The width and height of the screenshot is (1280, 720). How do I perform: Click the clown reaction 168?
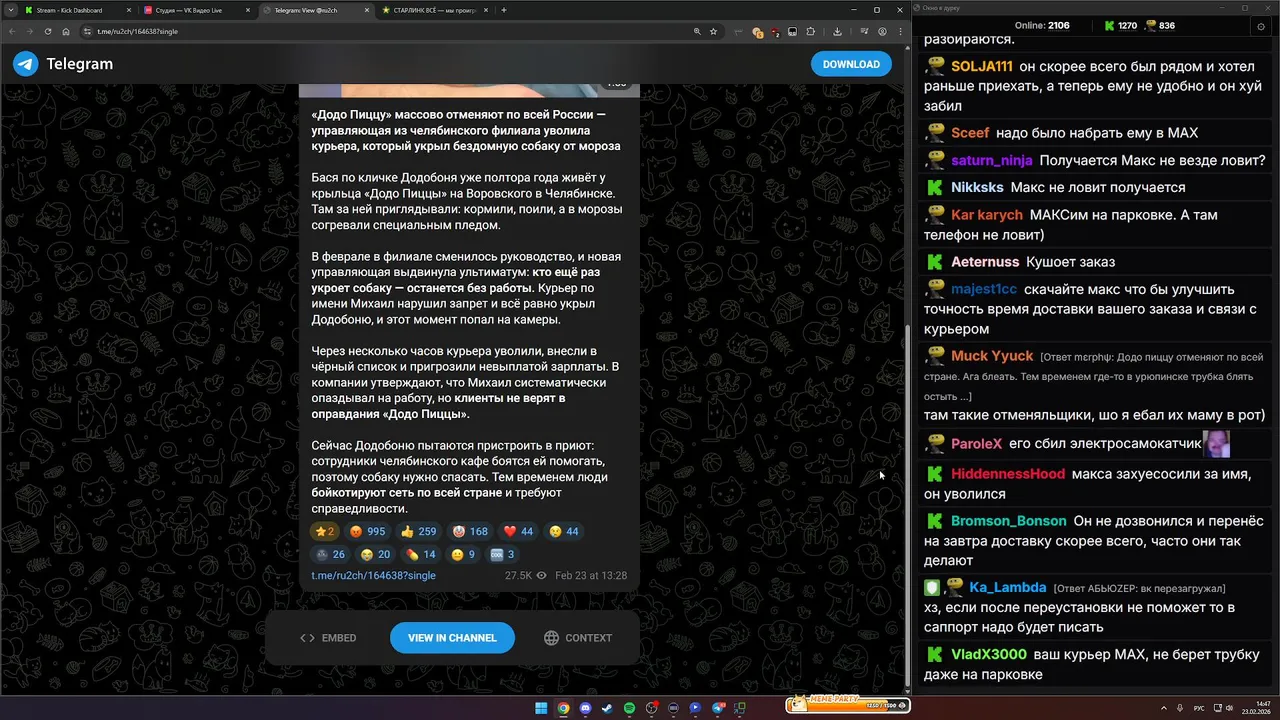pyautogui.click(x=470, y=532)
